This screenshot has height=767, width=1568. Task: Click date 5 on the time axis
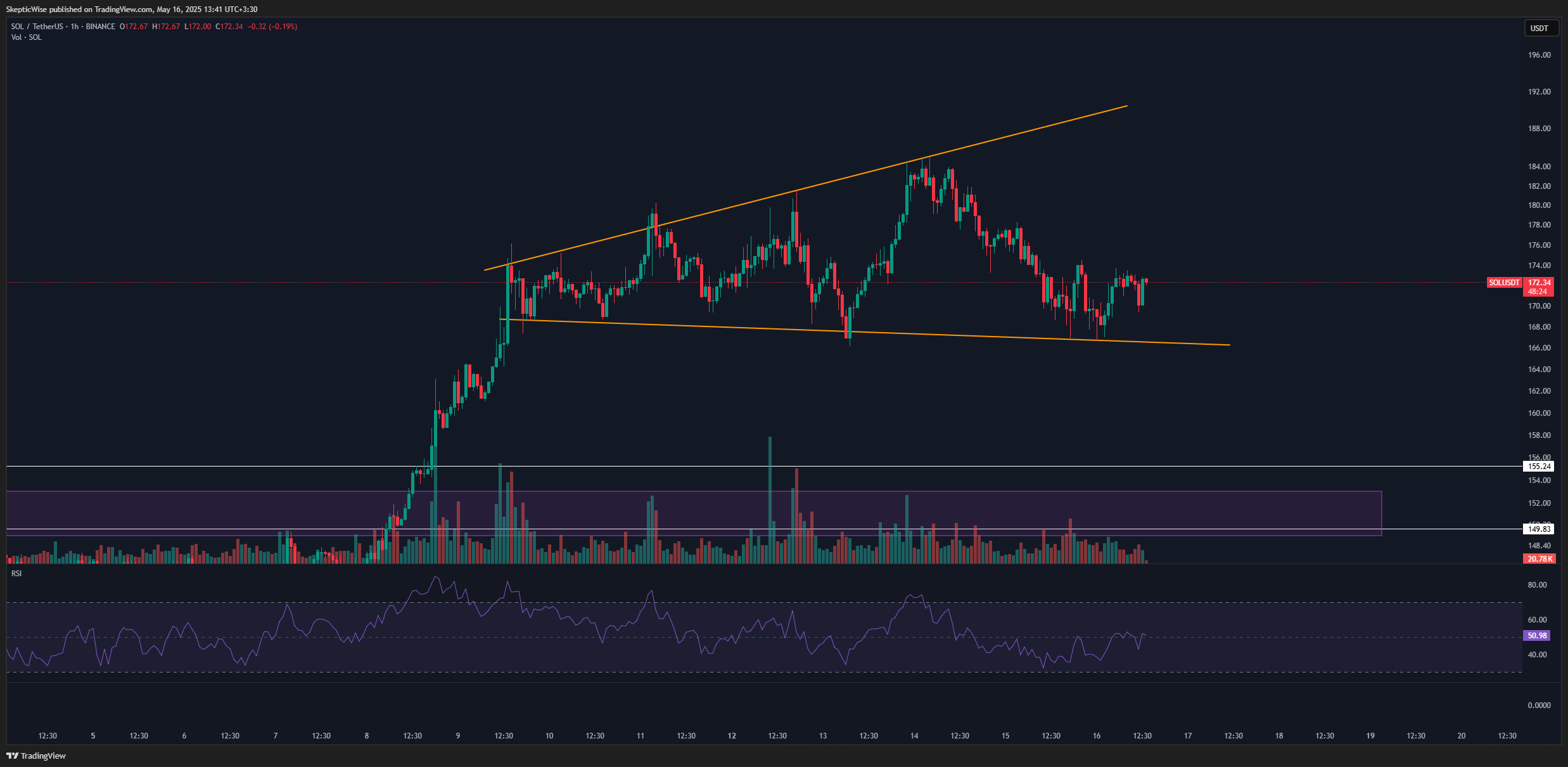(x=93, y=736)
